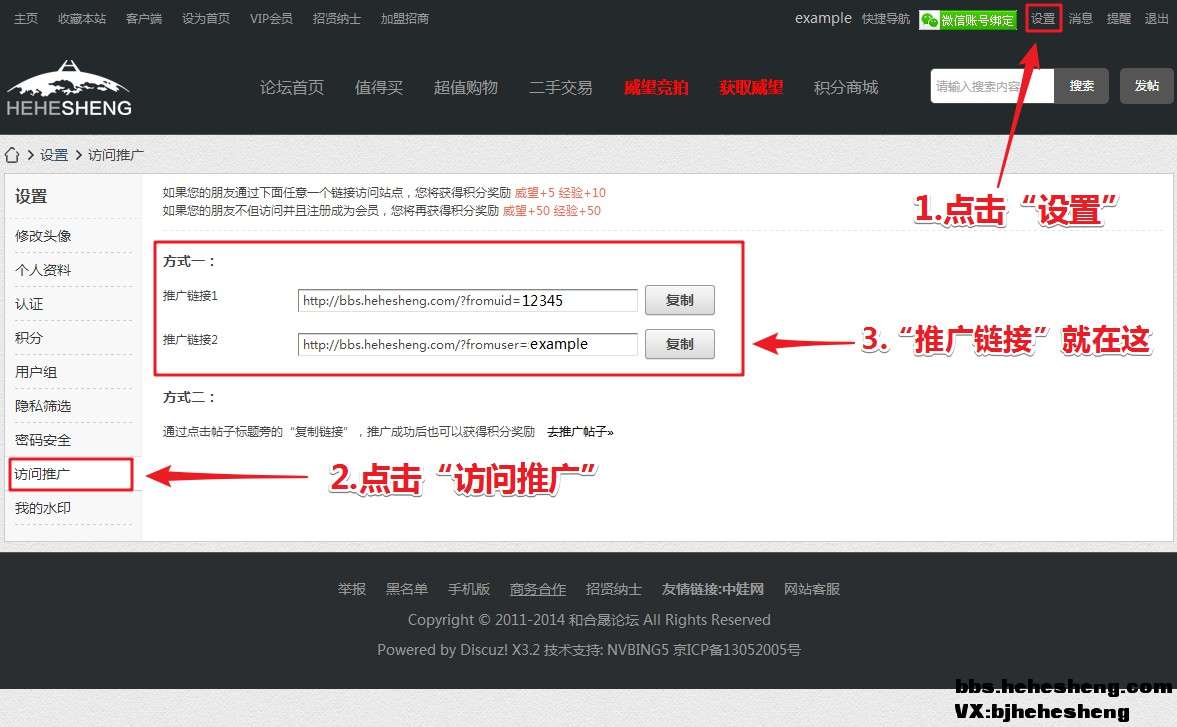The width and height of the screenshot is (1177, 727).
Task: Click the home icon in breadcrumb
Action: pos(13,155)
